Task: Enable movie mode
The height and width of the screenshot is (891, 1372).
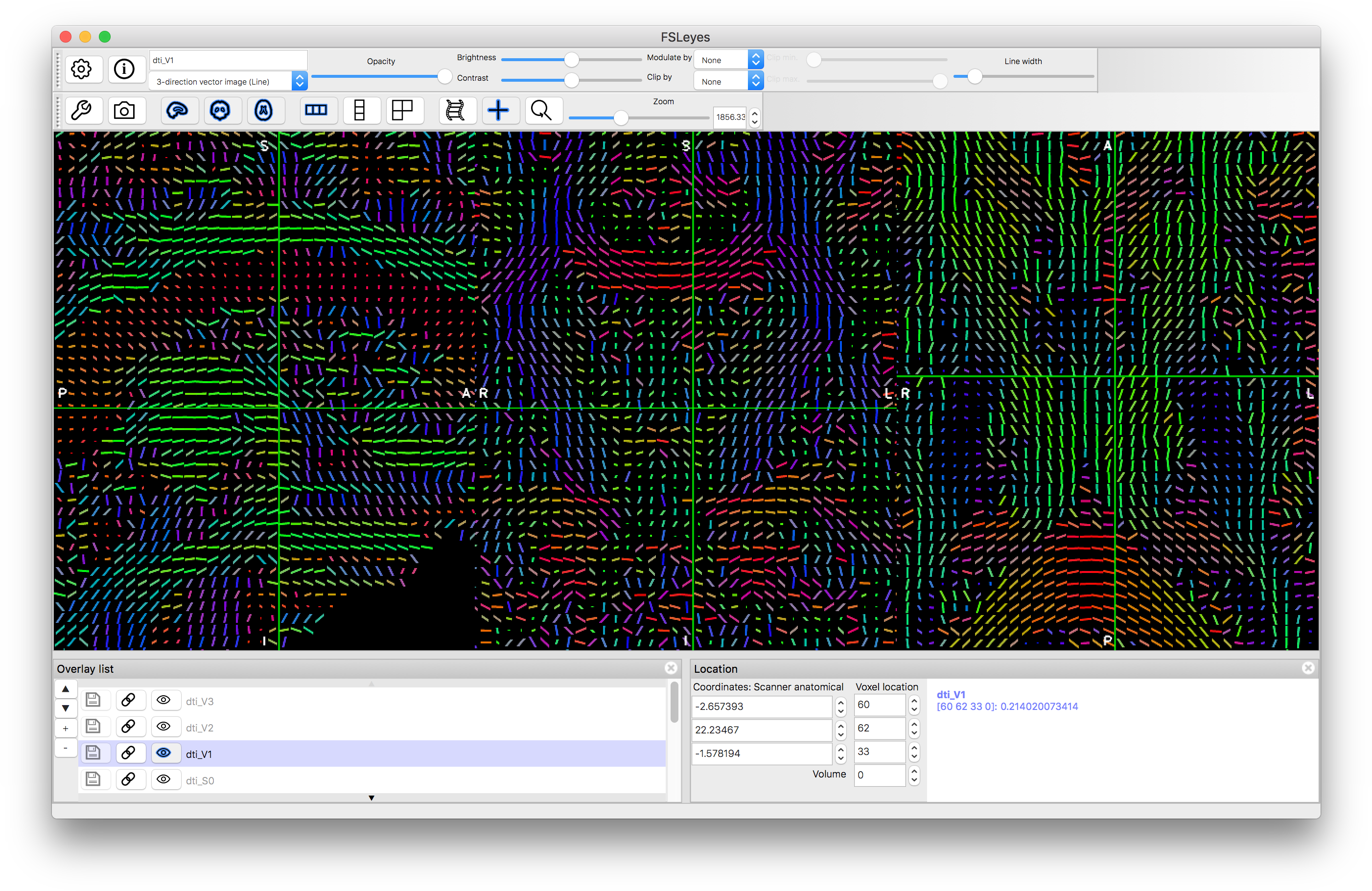Action: 457,110
